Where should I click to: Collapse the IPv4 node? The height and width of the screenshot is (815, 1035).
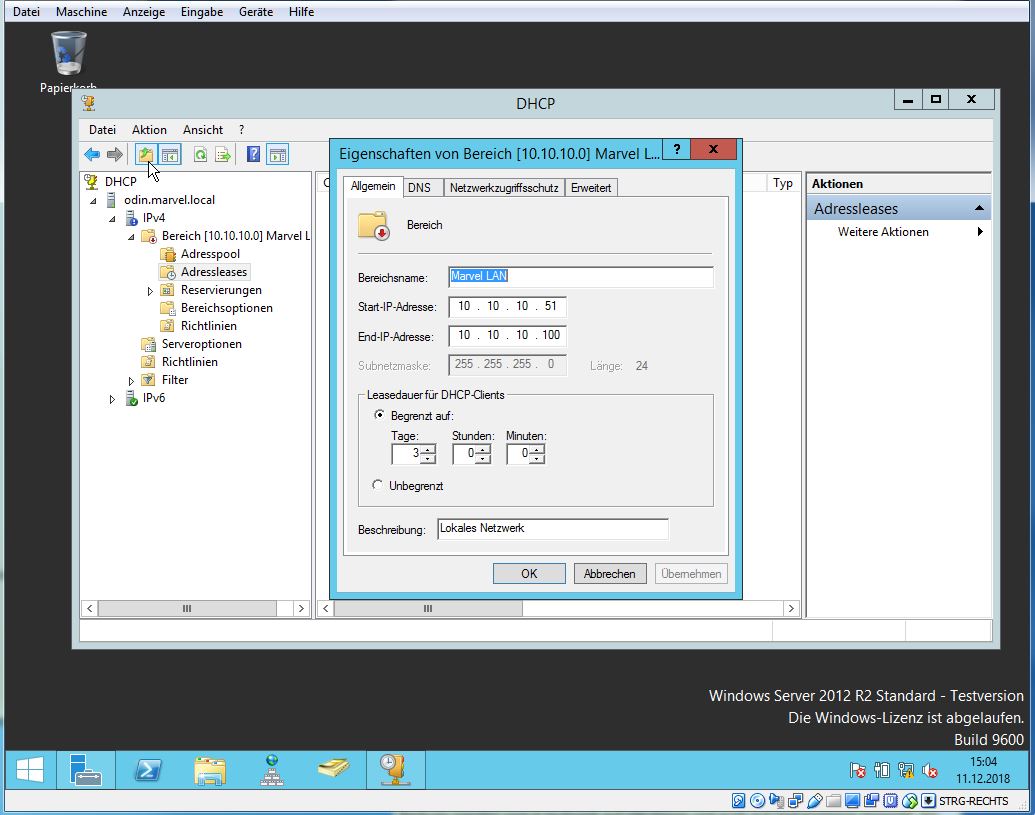point(112,218)
